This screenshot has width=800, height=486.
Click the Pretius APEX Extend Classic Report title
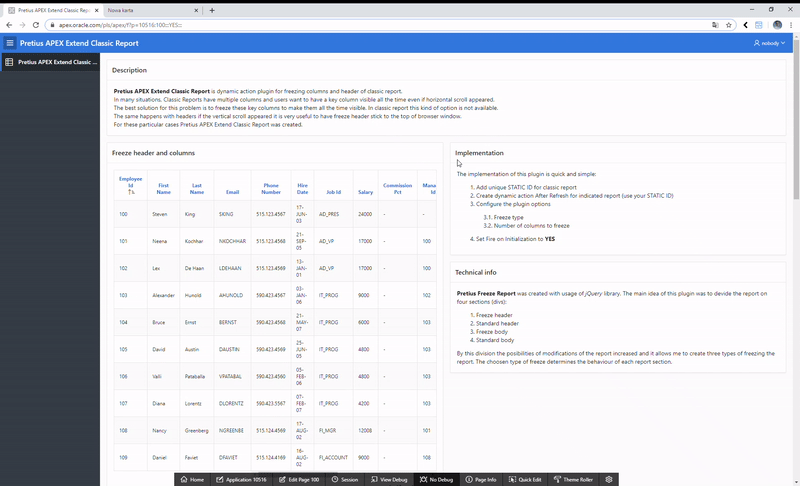79,43
